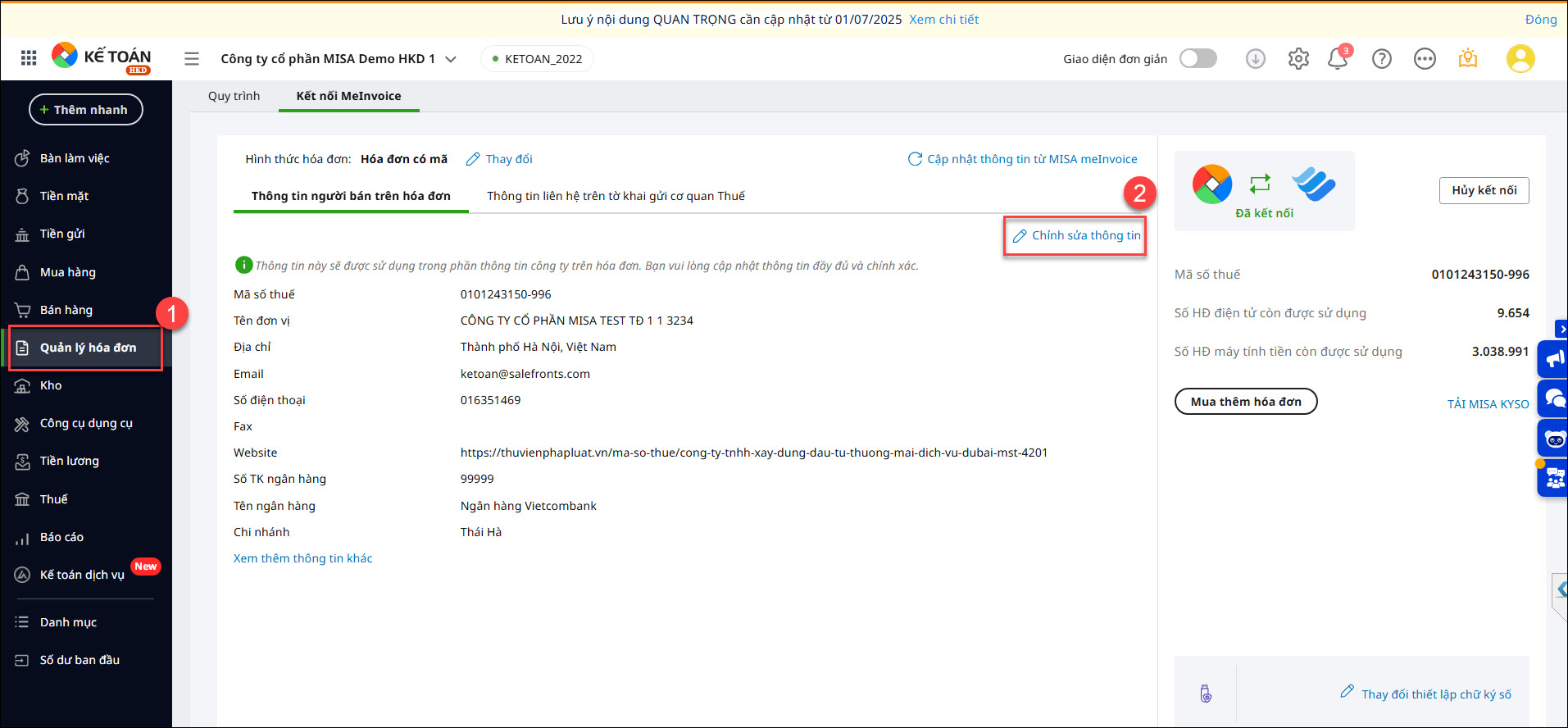This screenshot has width=1568, height=728.
Task: Open Xem chi tiết in top banner
Action: [943, 20]
